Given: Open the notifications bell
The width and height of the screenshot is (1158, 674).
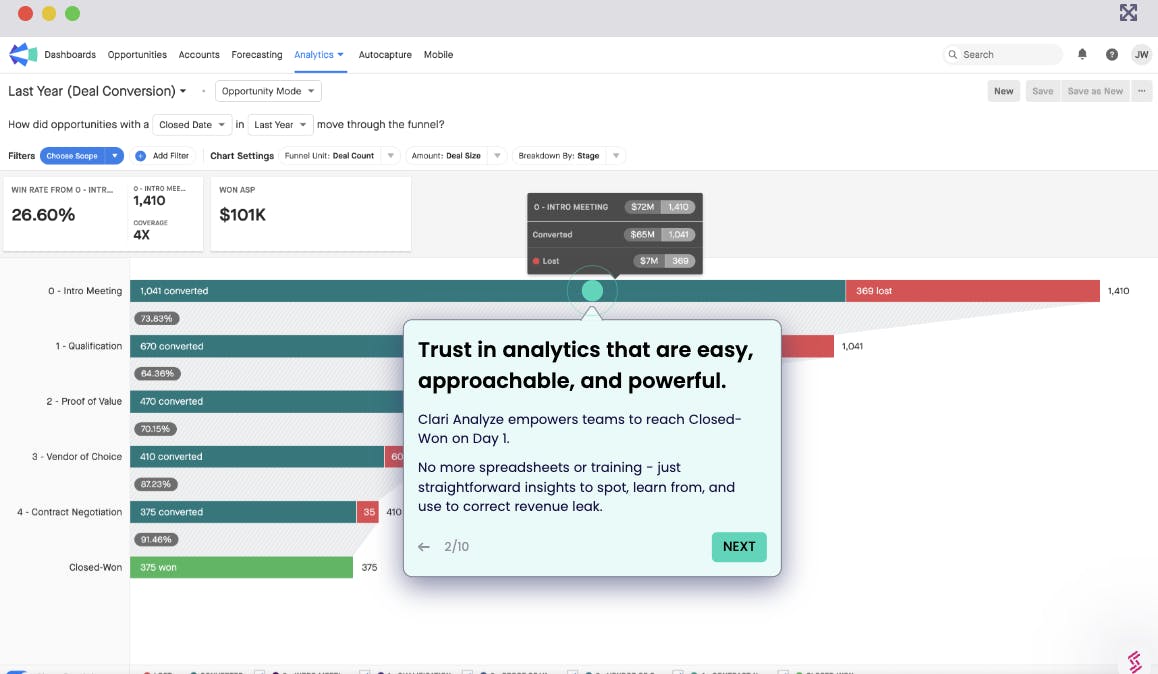Looking at the screenshot, I should click(x=1082, y=54).
